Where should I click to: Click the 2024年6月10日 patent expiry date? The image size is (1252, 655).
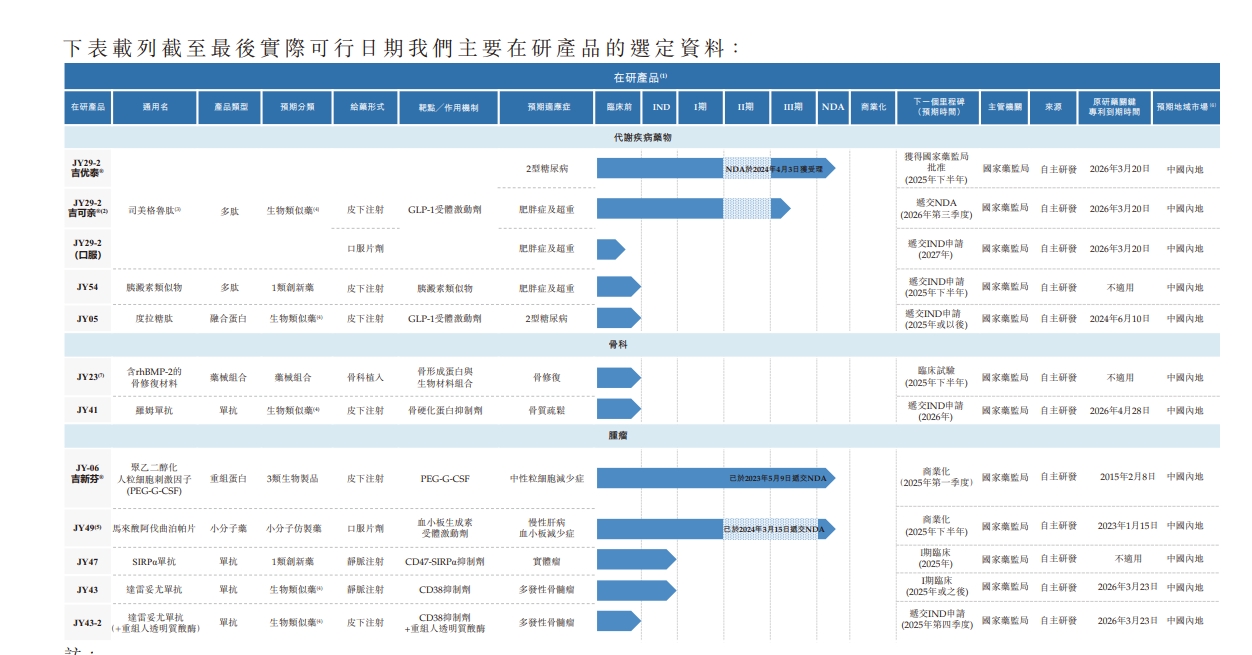[1119, 319]
